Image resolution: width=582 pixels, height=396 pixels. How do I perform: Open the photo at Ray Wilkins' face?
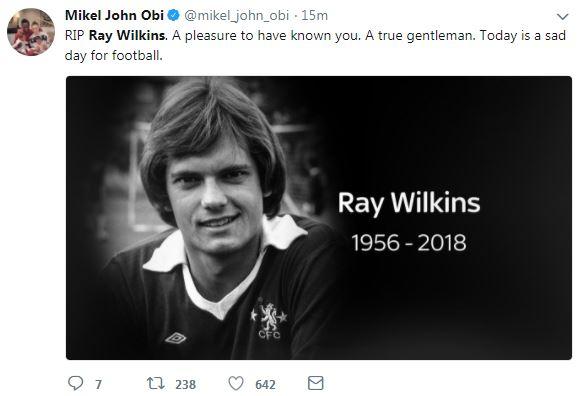pos(213,193)
